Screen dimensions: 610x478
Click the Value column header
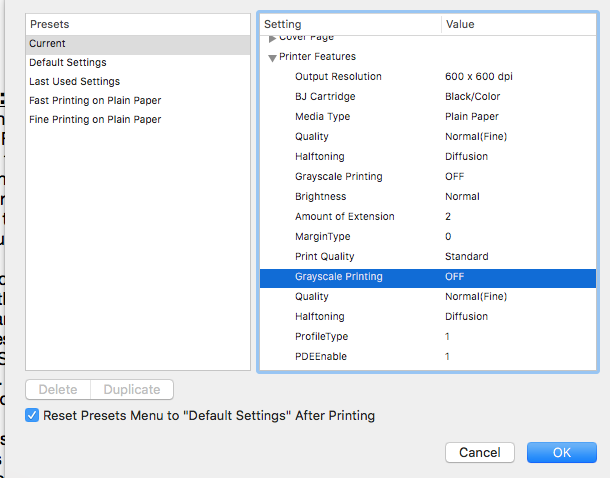520,24
